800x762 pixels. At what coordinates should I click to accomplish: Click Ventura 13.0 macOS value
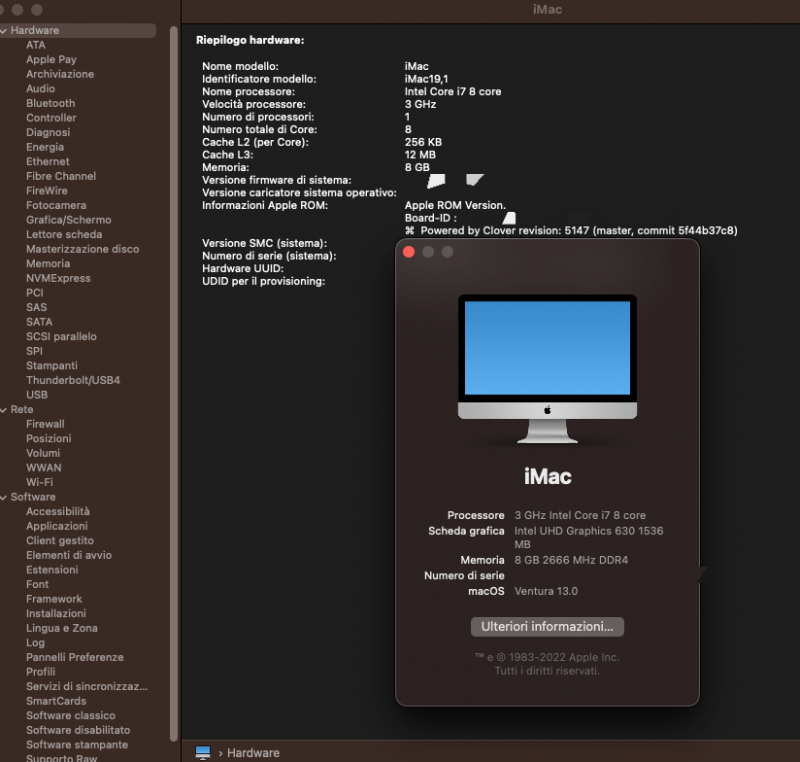coord(546,591)
